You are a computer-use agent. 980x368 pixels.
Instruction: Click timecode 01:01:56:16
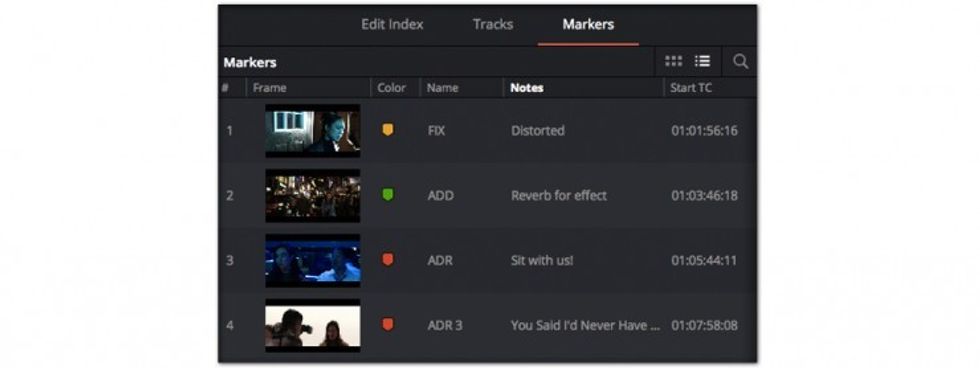click(x=704, y=131)
